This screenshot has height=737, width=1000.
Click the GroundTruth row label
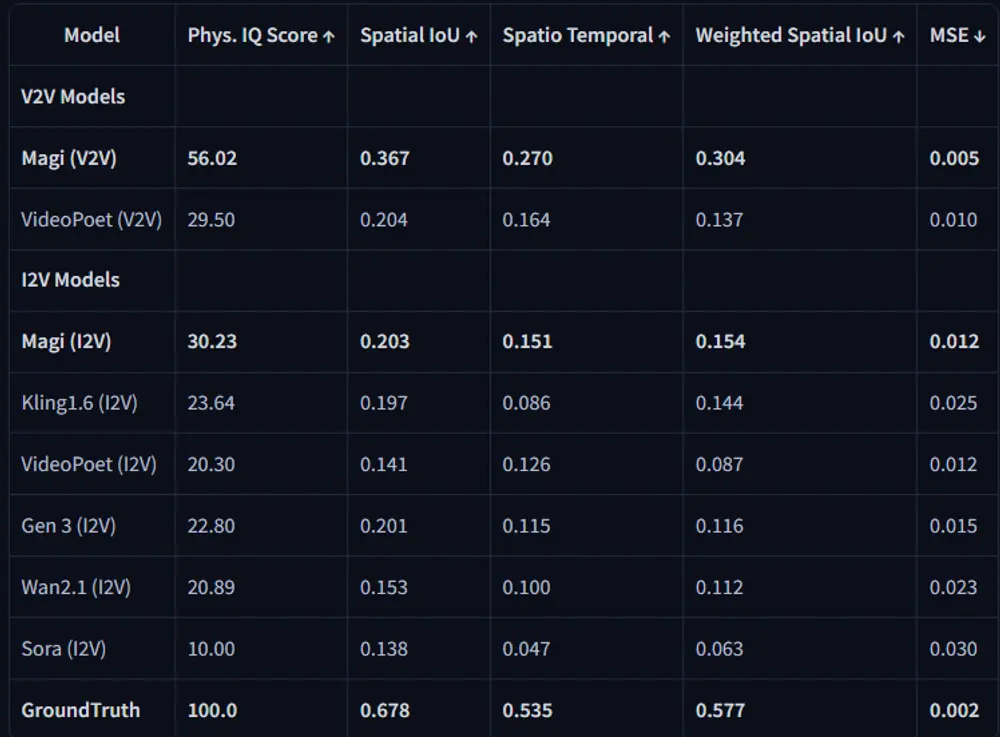coord(80,710)
